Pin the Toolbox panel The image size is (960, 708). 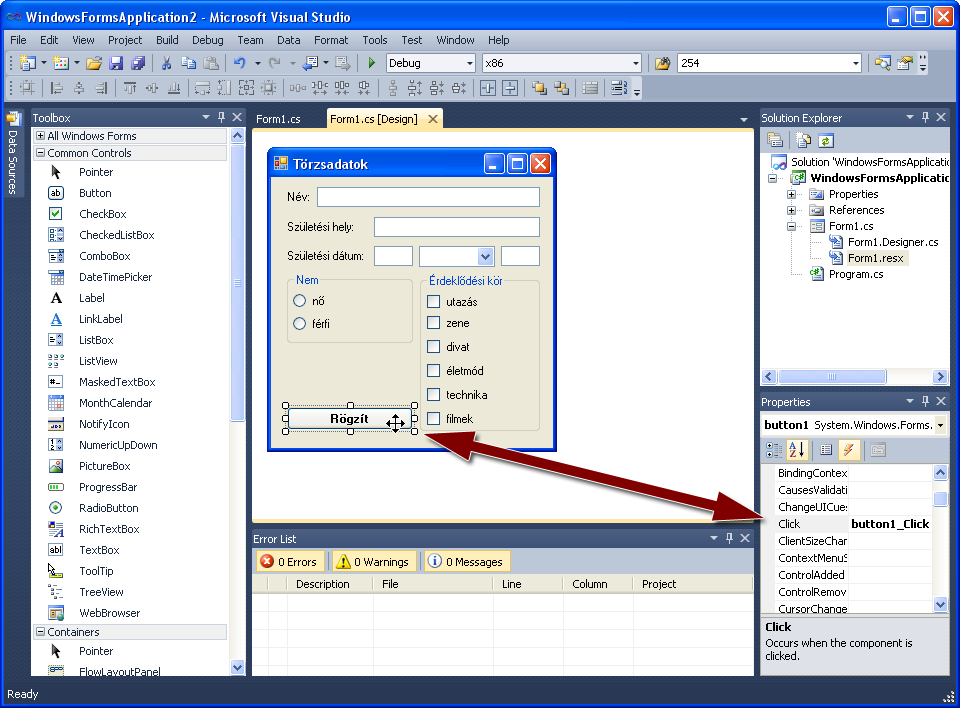pyautogui.click(x=221, y=117)
